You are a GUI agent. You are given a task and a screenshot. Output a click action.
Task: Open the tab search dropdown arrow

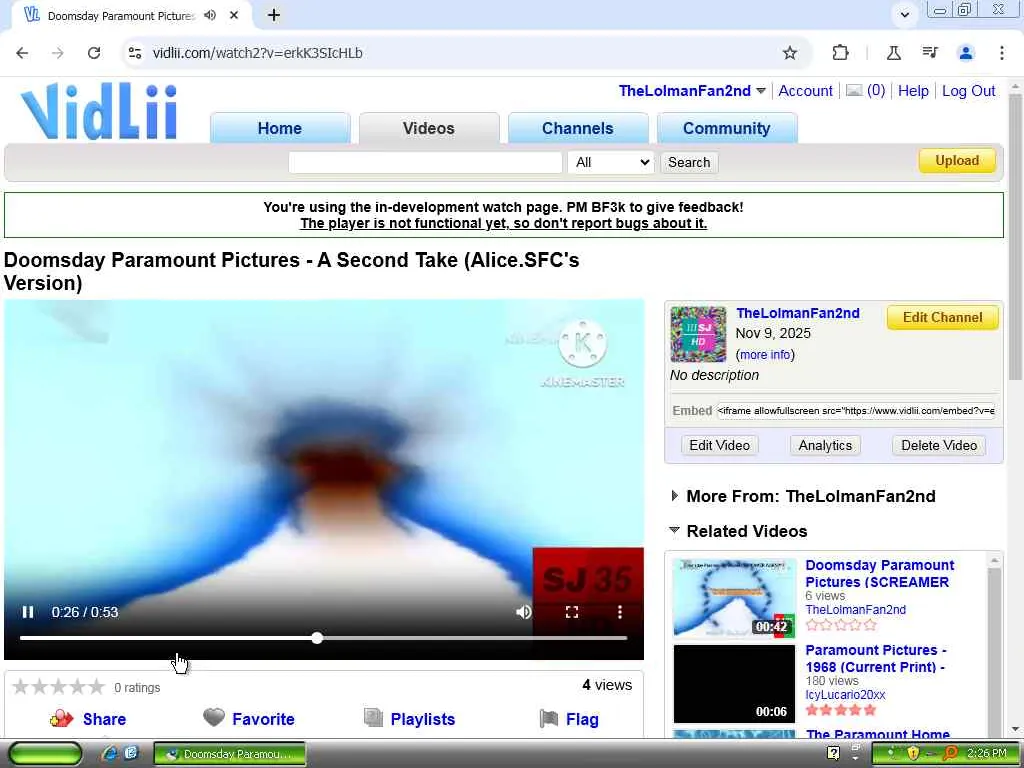click(904, 14)
